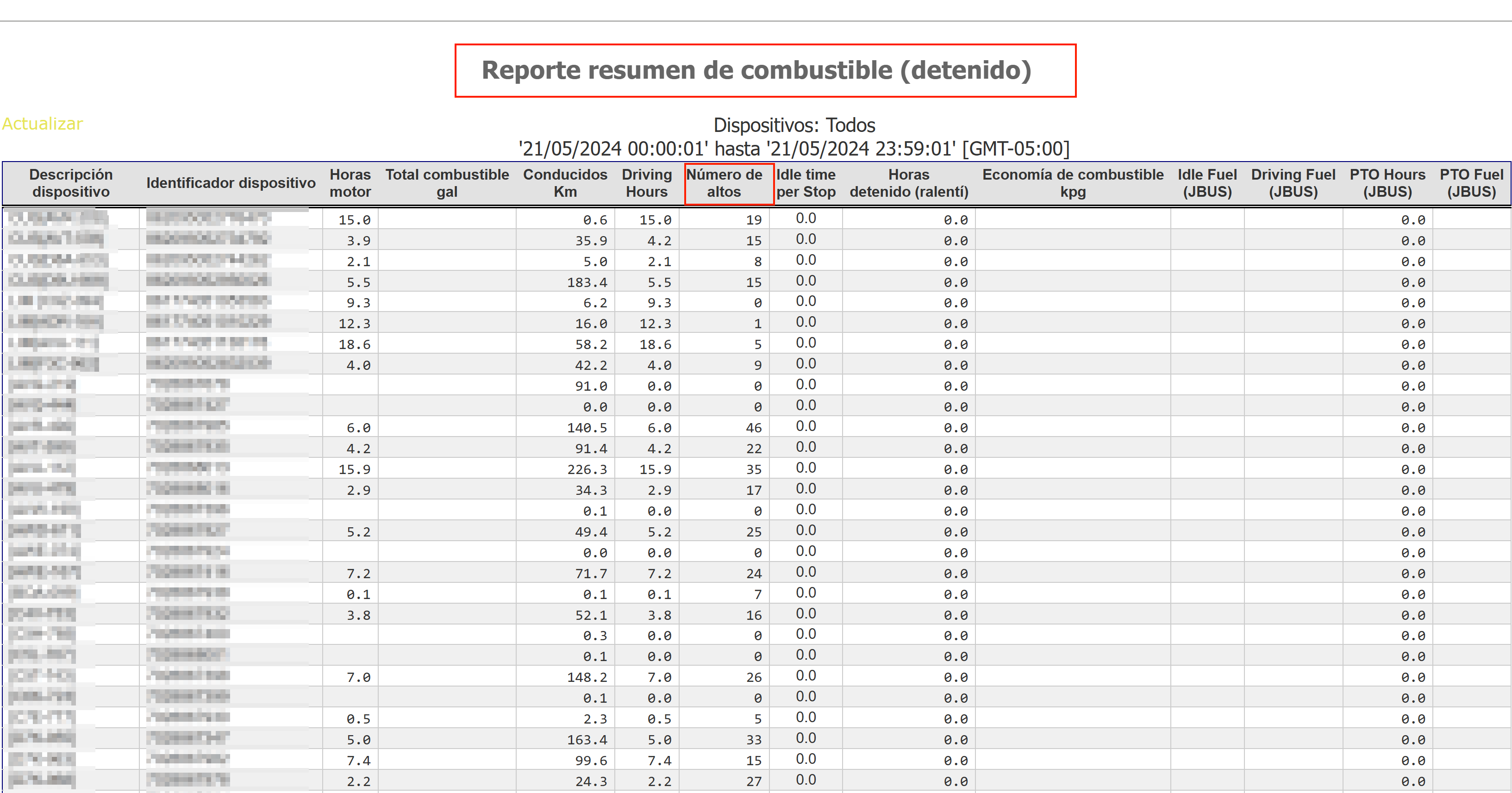Click the Número de altos header
1512x793 pixels.
[724, 183]
